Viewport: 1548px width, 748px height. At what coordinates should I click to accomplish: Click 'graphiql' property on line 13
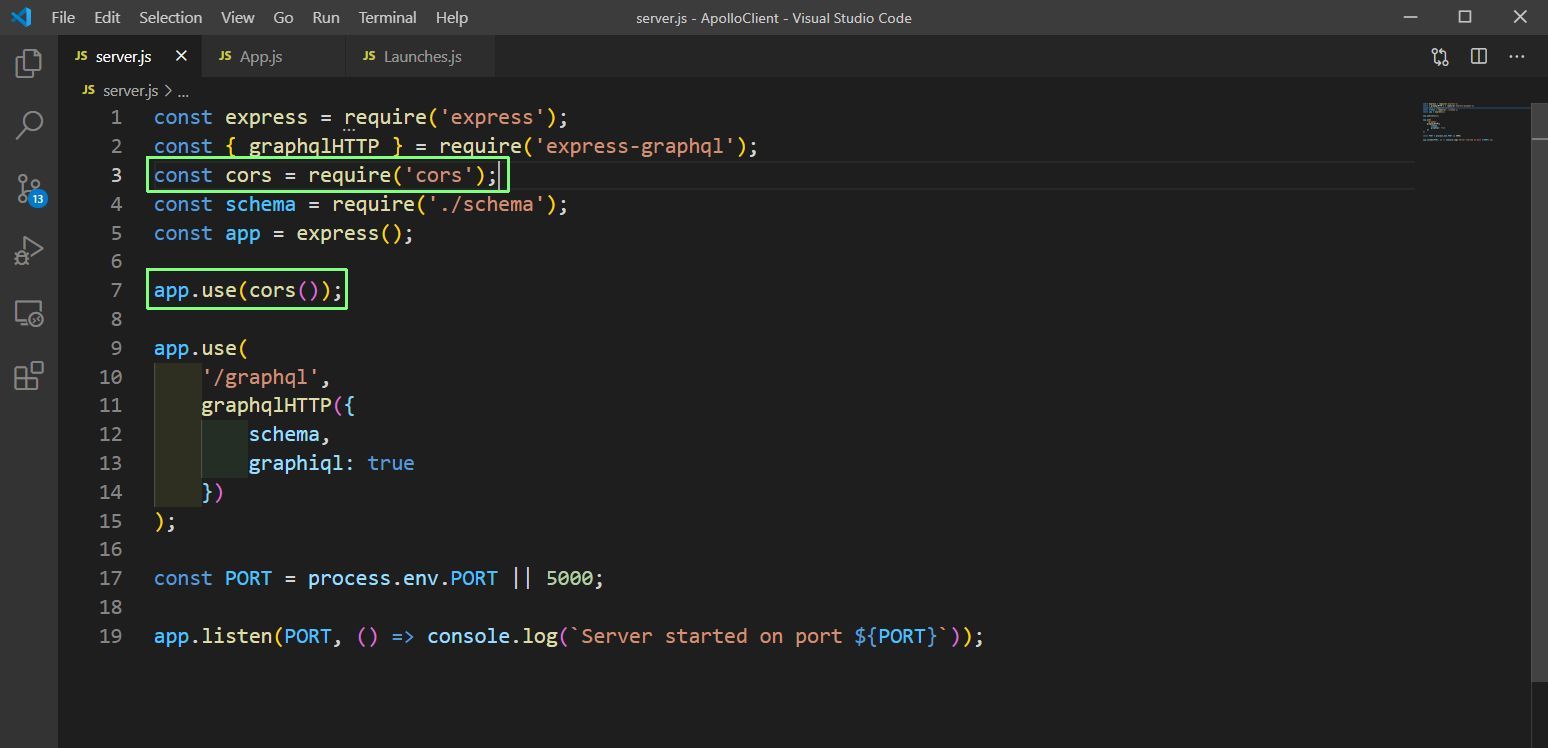[x=296, y=463]
